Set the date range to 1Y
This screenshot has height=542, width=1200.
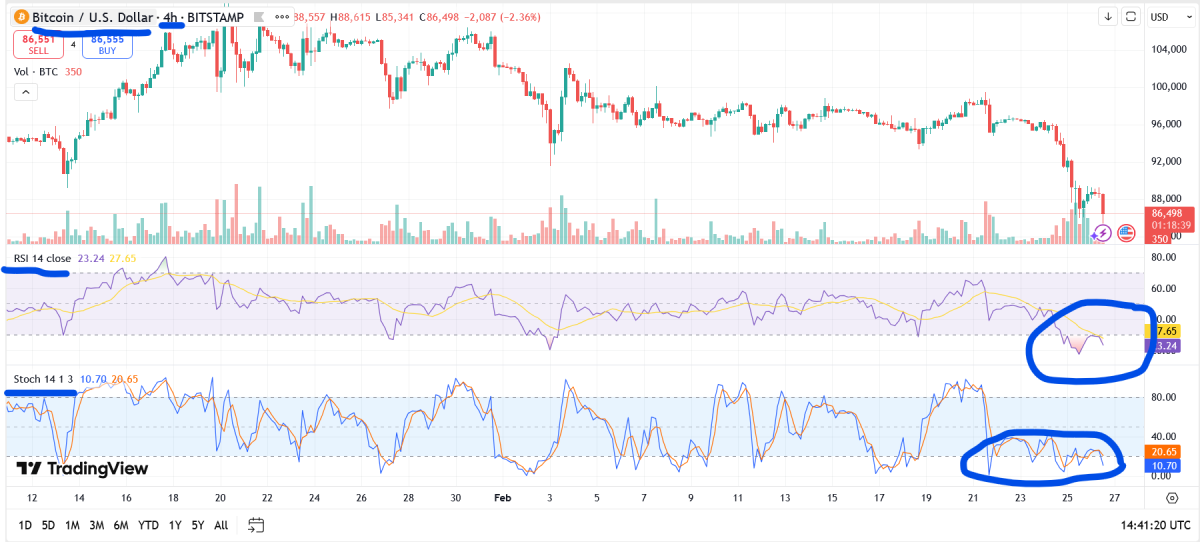pyautogui.click(x=175, y=525)
